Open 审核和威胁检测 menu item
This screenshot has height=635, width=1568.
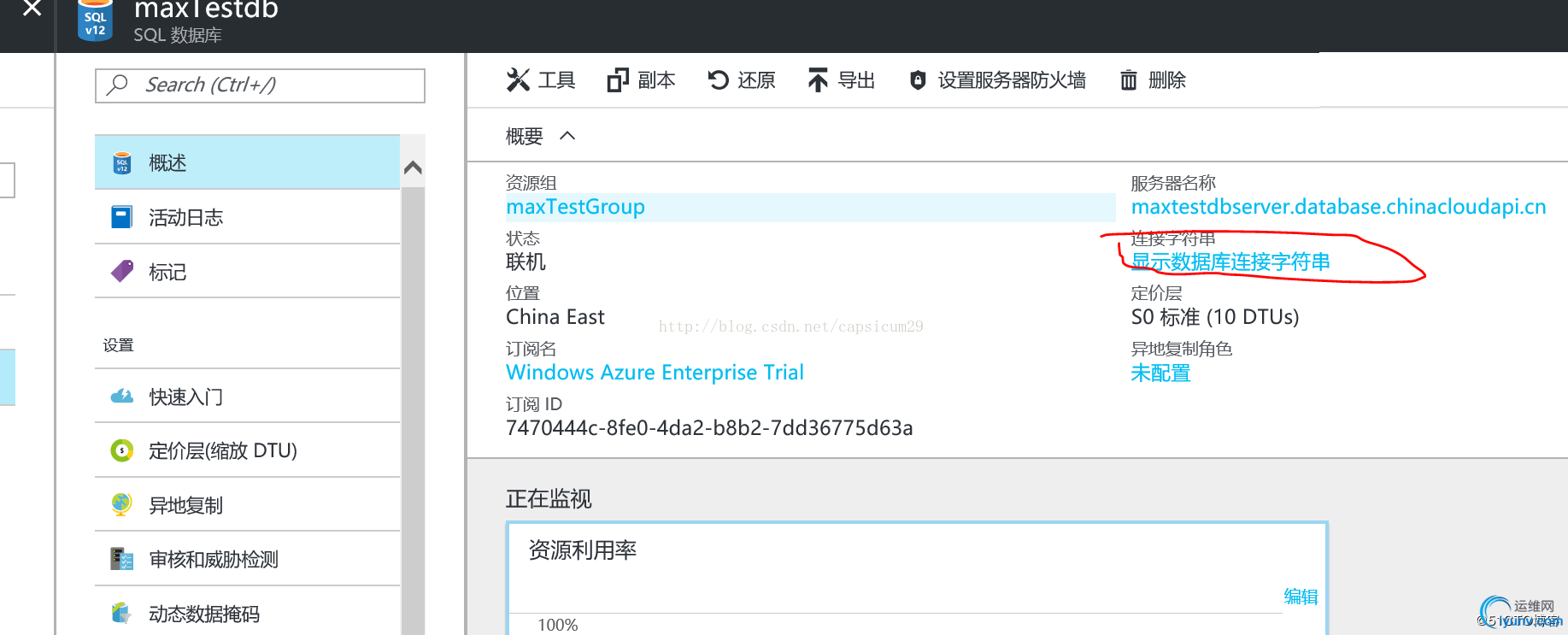pyautogui.click(x=248, y=559)
